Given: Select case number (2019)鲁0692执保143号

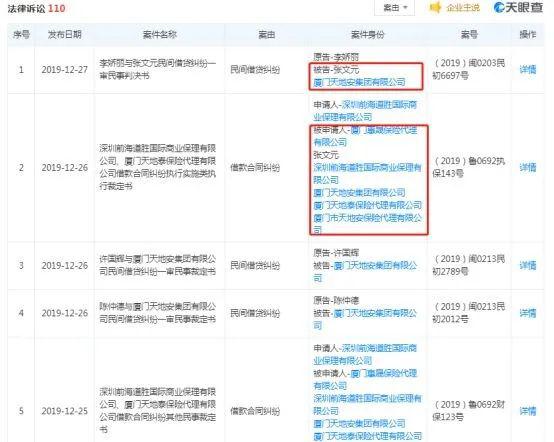Looking at the screenshot, I should click(469, 167).
